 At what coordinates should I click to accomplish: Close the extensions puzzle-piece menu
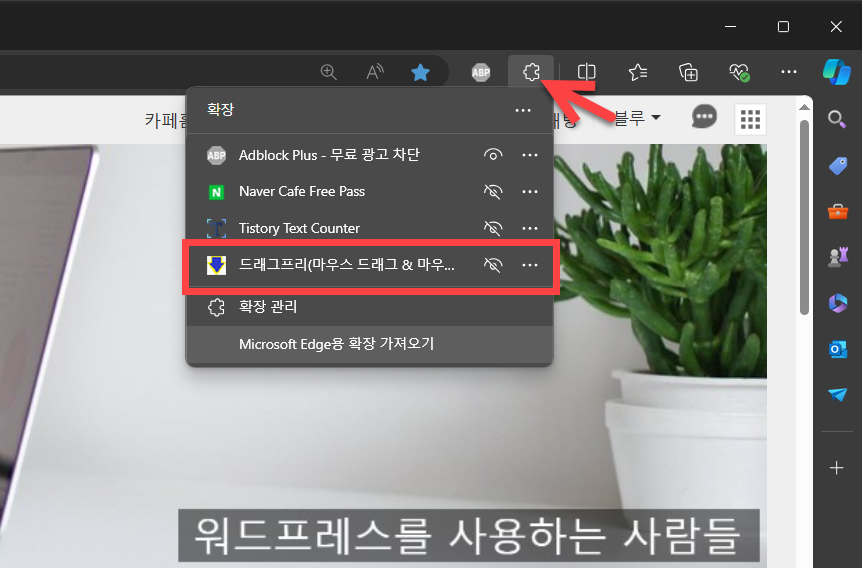[531, 71]
